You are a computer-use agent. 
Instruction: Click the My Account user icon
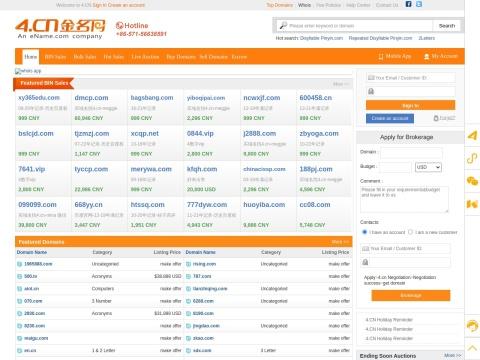click(426, 57)
